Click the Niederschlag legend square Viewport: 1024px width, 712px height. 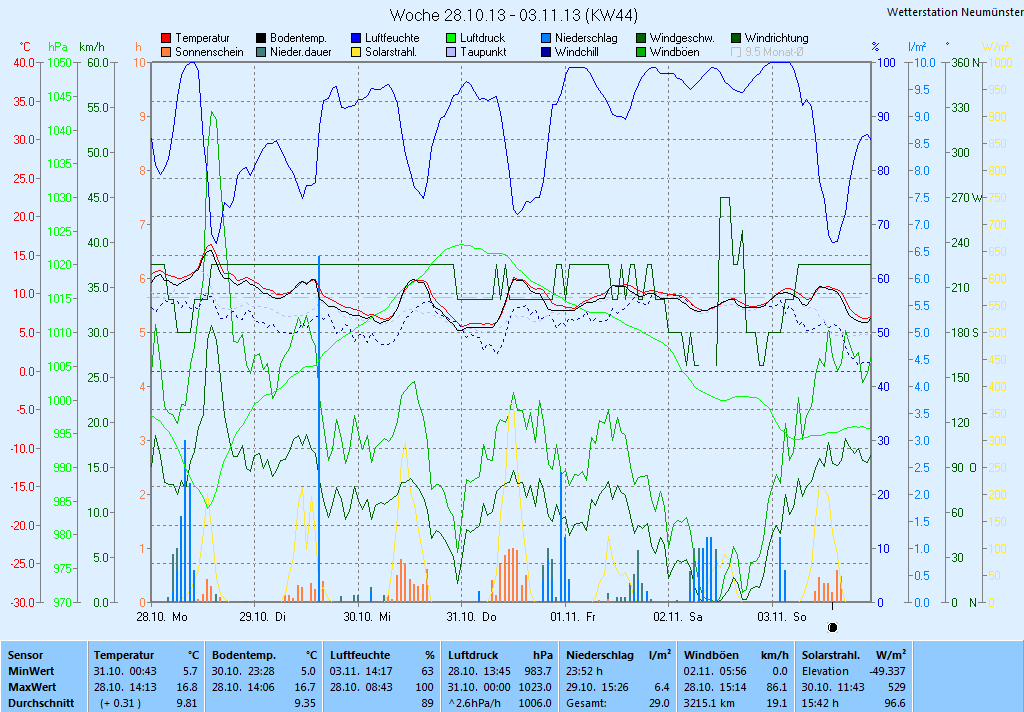[546, 38]
